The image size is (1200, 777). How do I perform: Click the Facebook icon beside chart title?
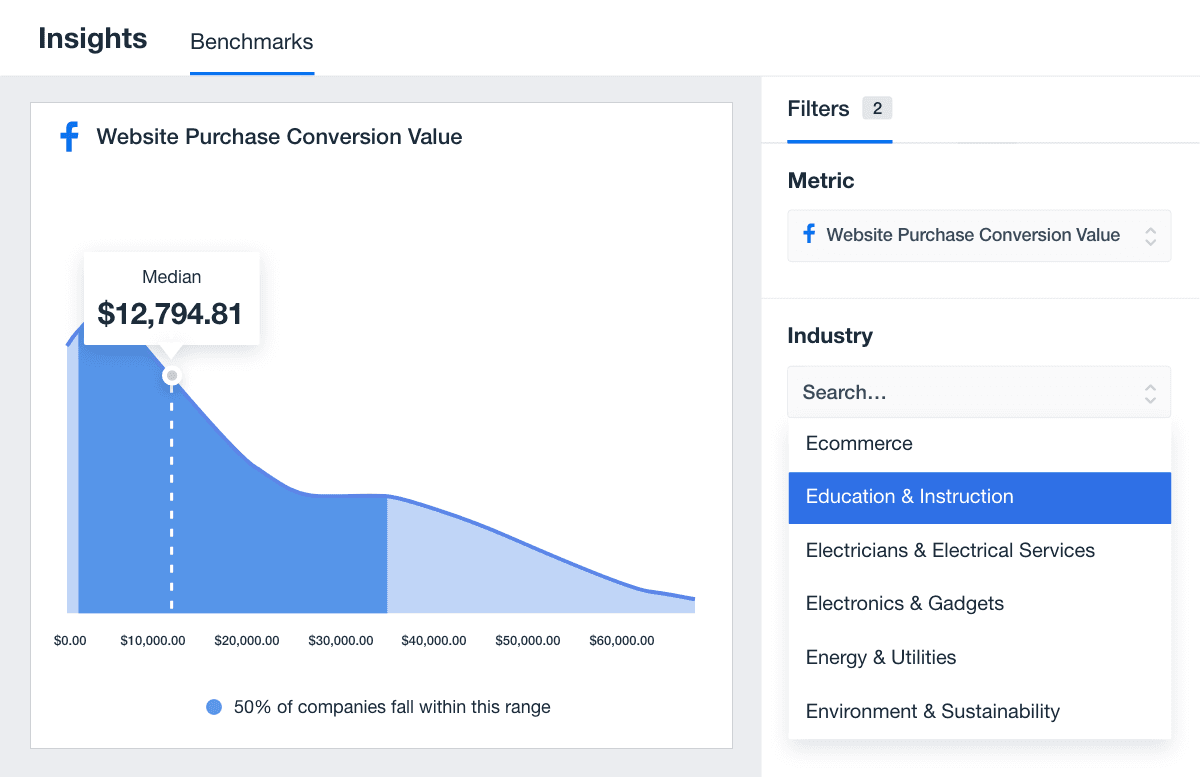click(x=69, y=137)
